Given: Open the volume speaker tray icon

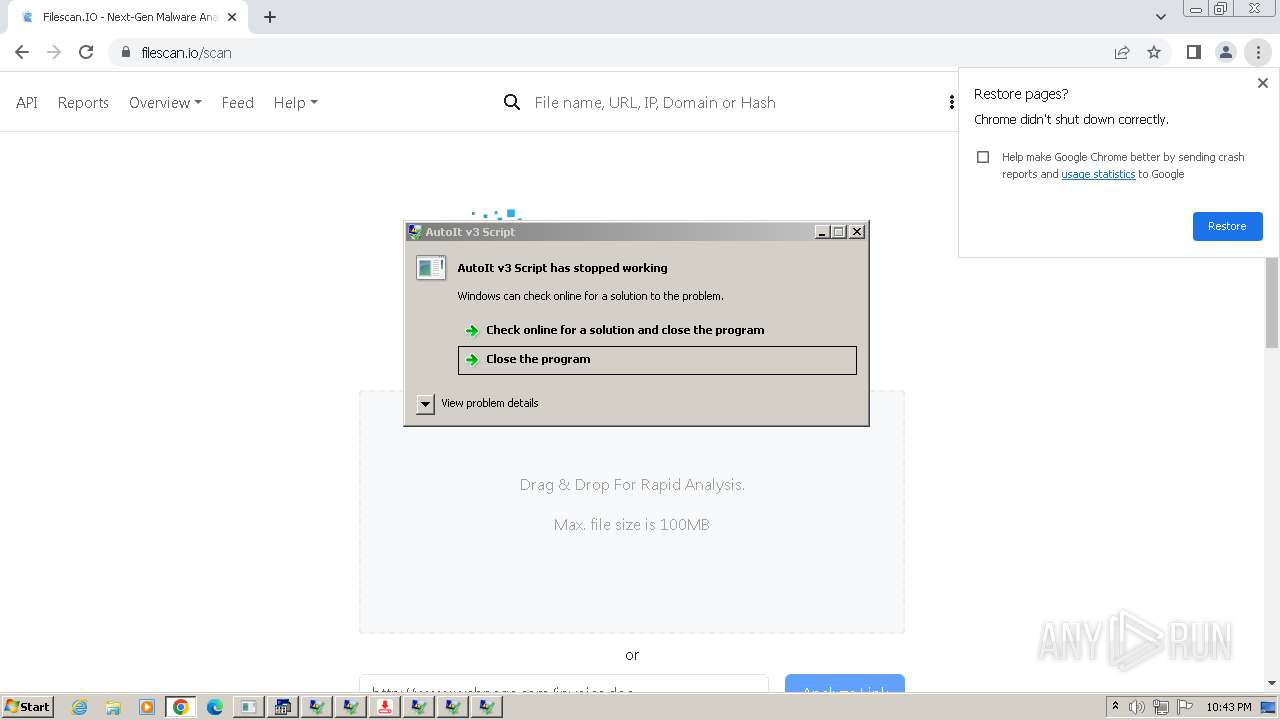Looking at the screenshot, I should coord(1137,707).
